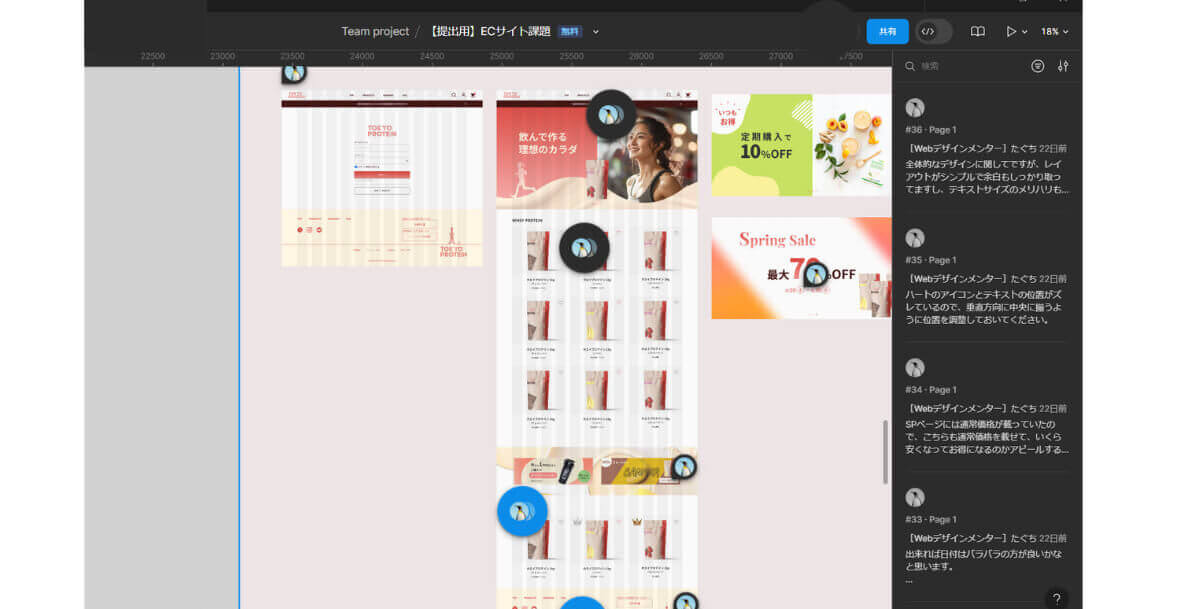Click the avatar of comment #35
This screenshot has width=1200, height=609.
tap(915, 238)
